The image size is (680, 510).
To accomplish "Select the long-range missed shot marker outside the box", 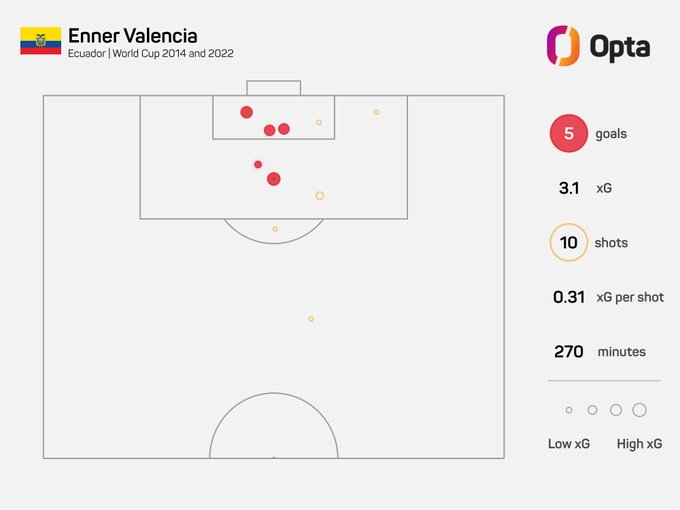I will pyautogui.click(x=311, y=319).
